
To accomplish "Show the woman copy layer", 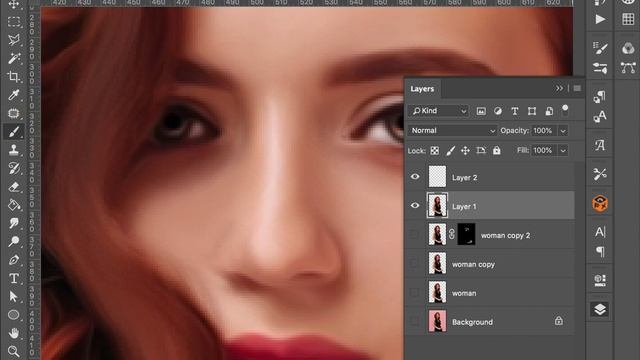I will (415, 264).
